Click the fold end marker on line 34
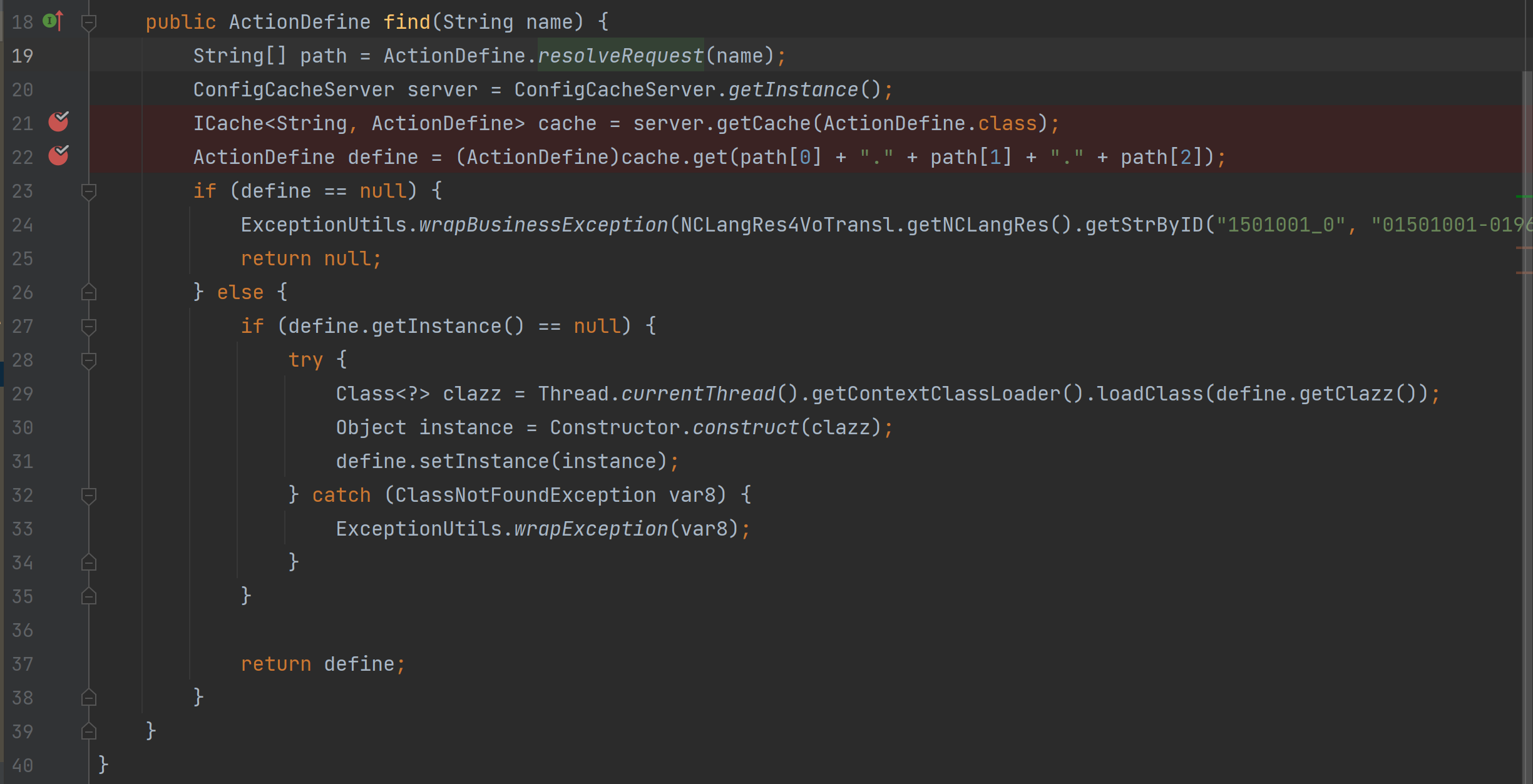The width and height of the screenshot is (1533, 784). [x=89, y=563]
